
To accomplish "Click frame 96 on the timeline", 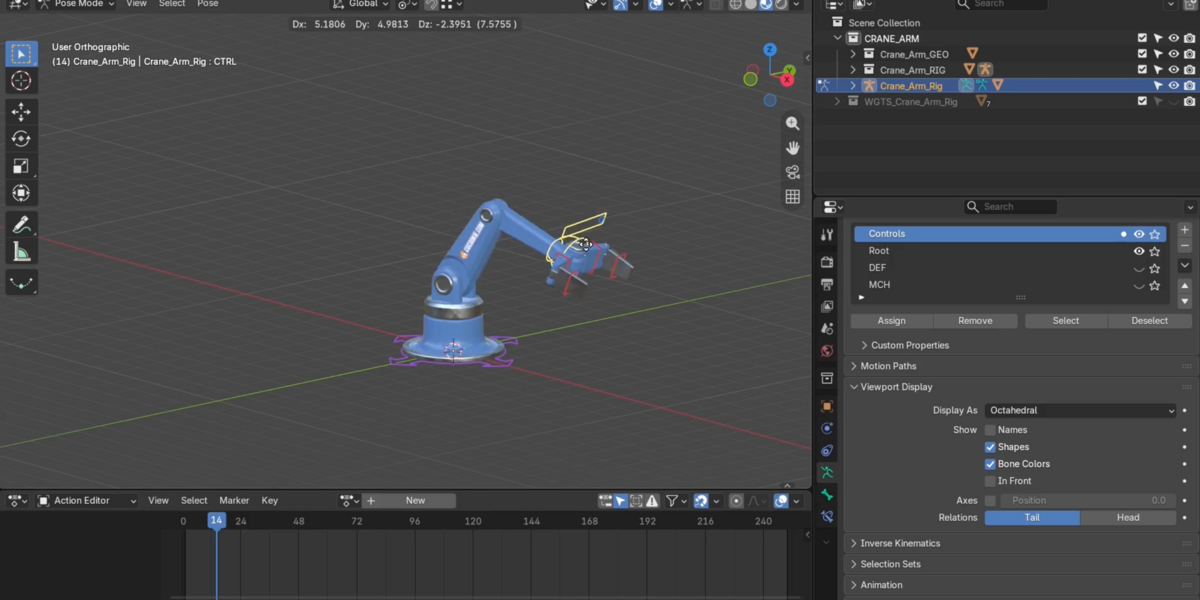I will pos(415,521).
